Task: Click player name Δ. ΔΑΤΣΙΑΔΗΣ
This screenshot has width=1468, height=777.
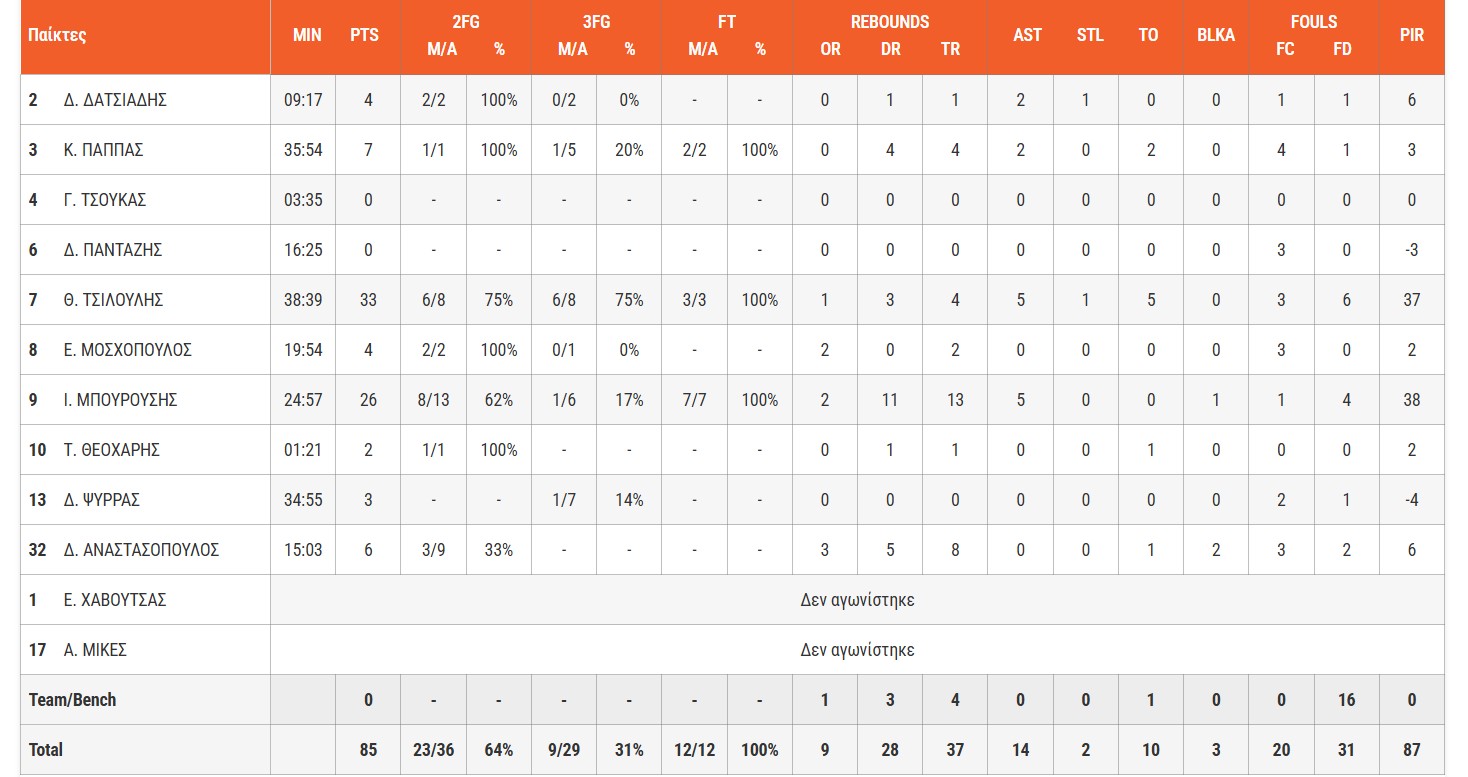Action: point(114,100)
